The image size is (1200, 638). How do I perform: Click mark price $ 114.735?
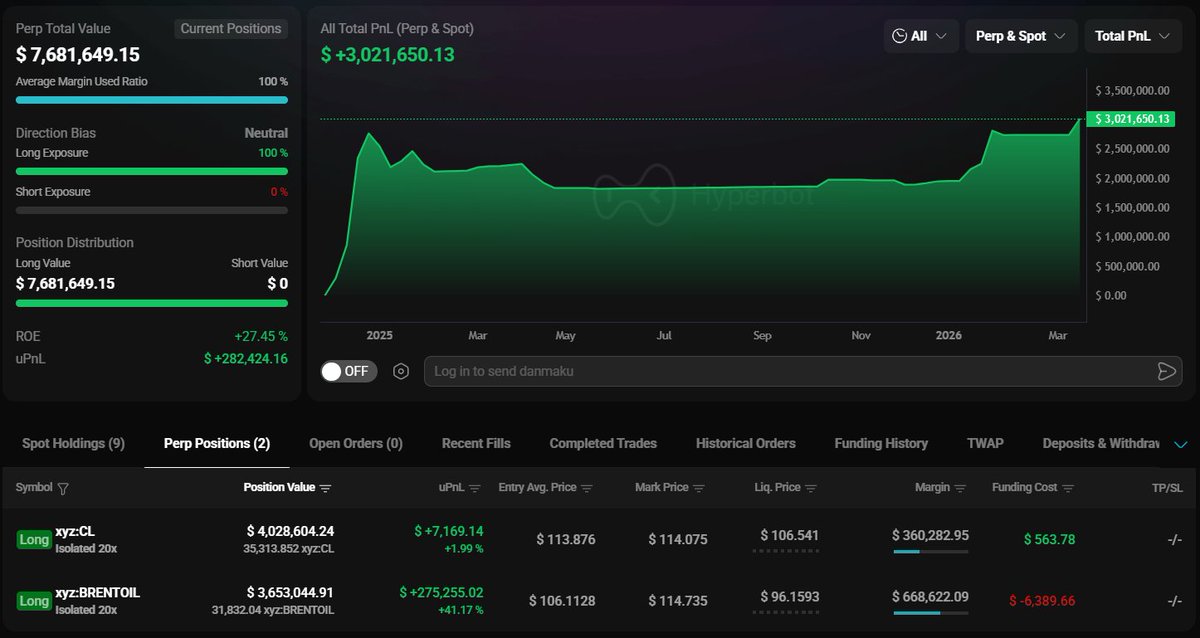(x=678, y=601)
